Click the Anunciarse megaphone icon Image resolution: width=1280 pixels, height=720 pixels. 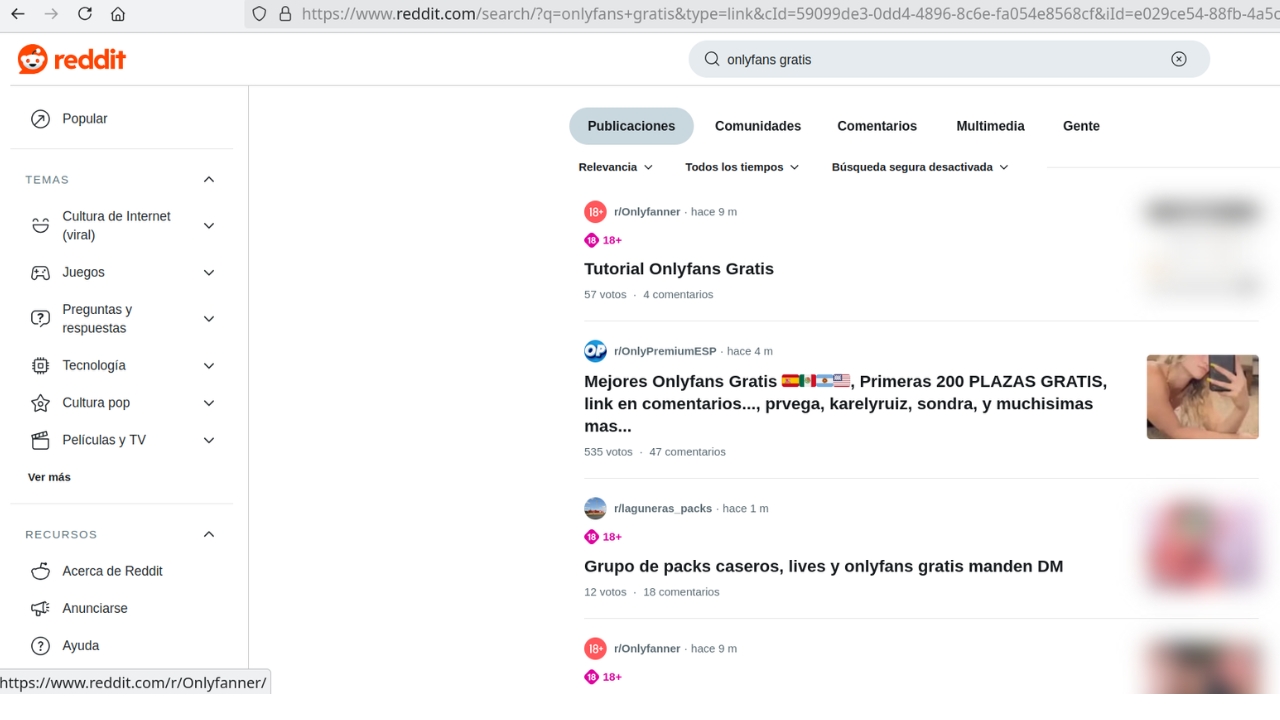click(x=40, y=608)
